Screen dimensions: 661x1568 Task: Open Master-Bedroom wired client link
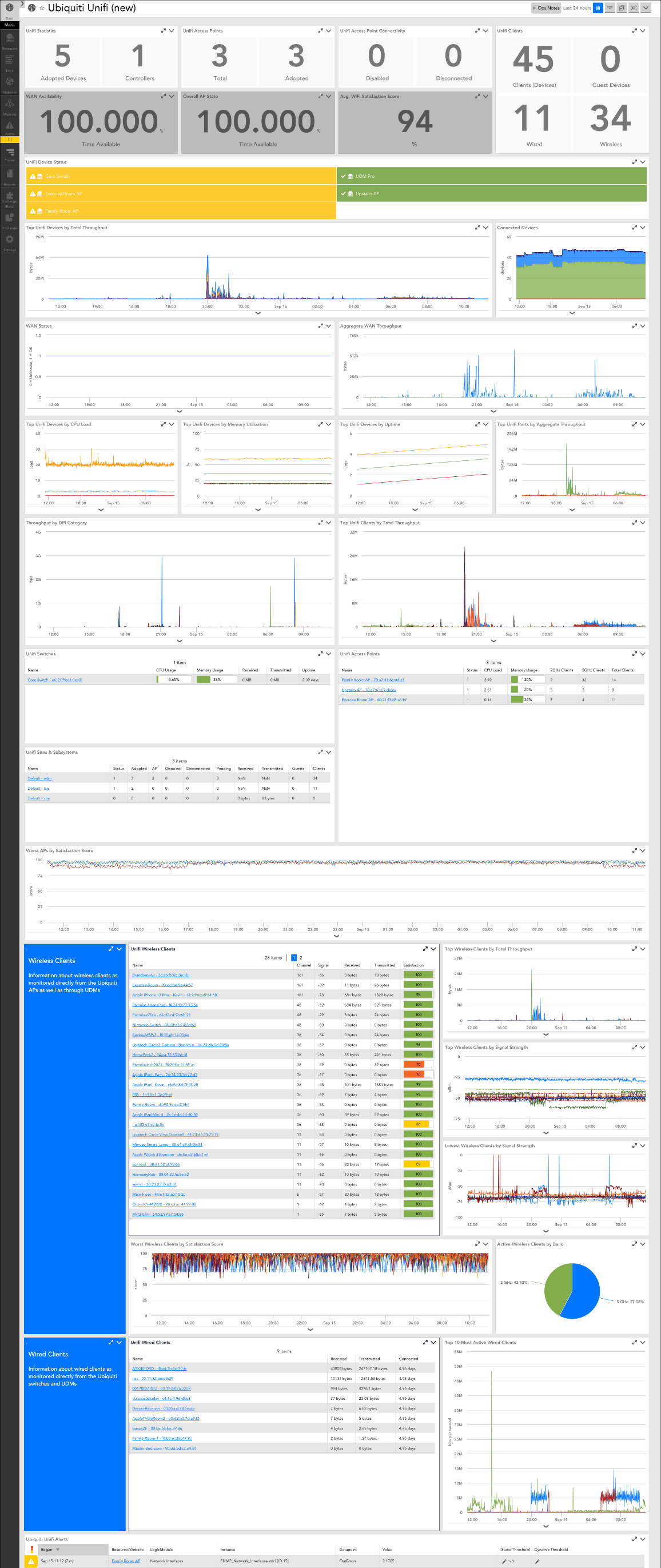click(164, 1448)
